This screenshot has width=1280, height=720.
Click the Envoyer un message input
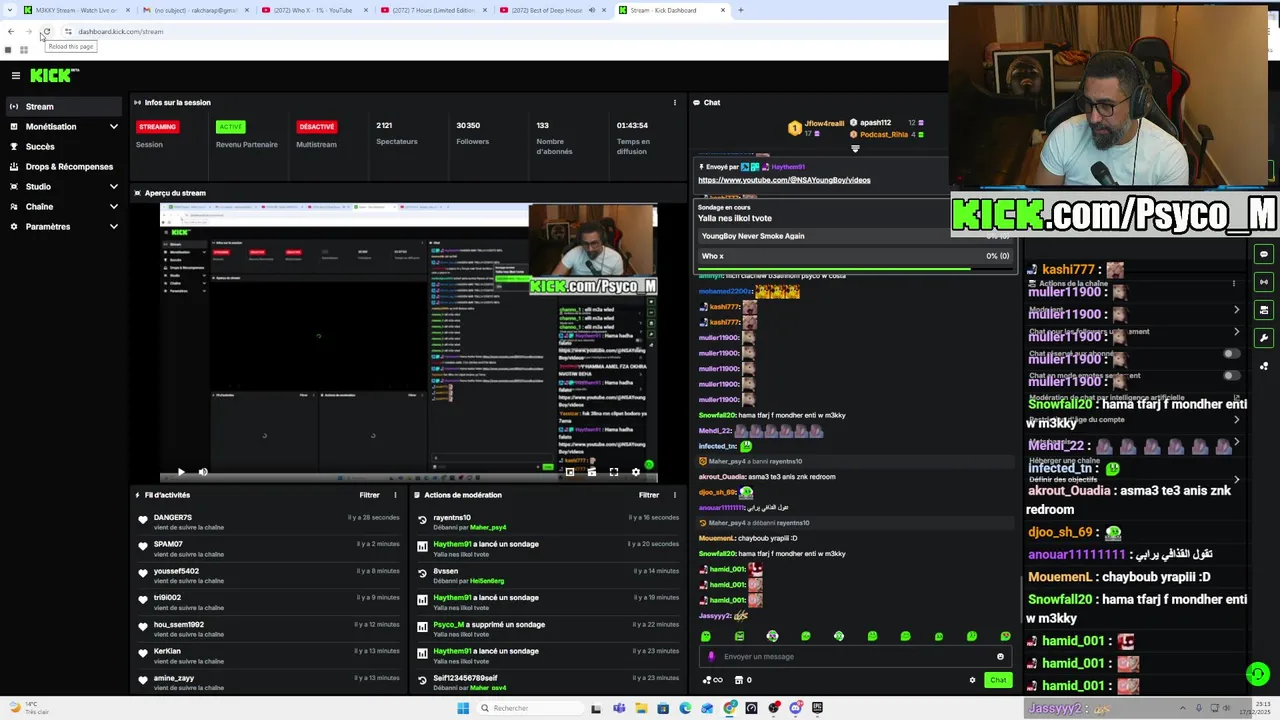pyautogui.click(x=855, y=657)
